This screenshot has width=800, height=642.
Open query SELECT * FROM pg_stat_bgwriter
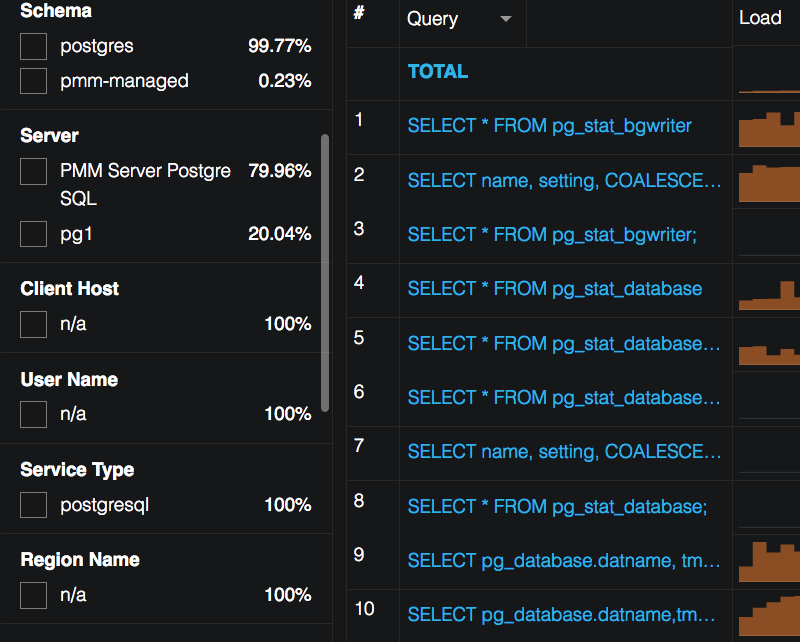pos(549,126)
